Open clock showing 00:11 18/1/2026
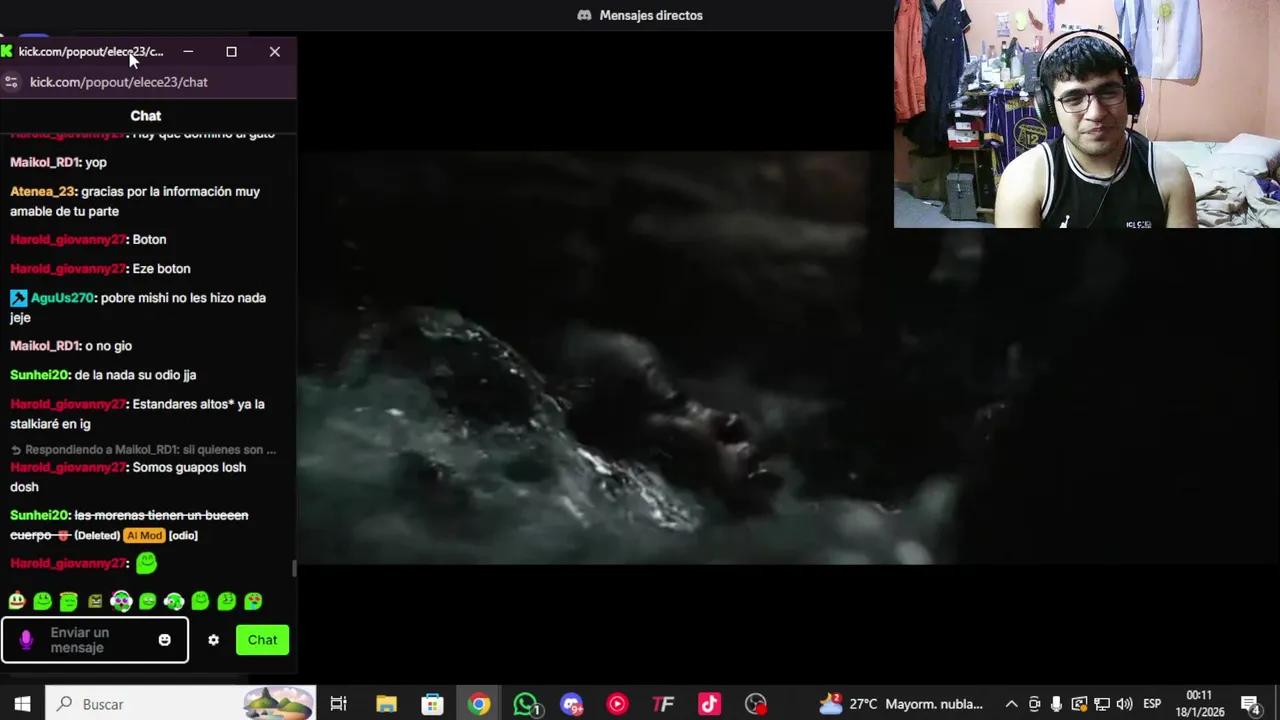The image size is (1280, 720). click(x=1199, y=704)
